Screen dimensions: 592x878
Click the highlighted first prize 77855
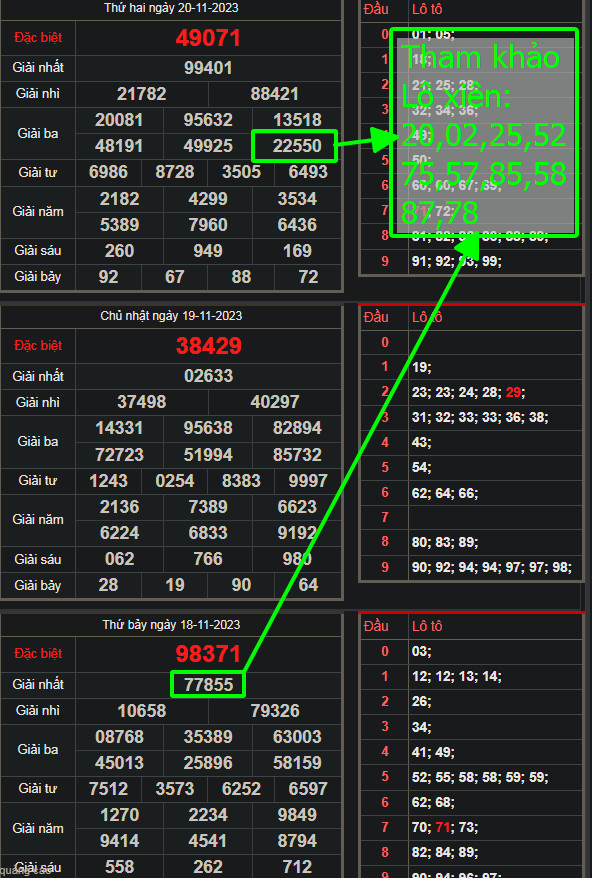(208, 684)
